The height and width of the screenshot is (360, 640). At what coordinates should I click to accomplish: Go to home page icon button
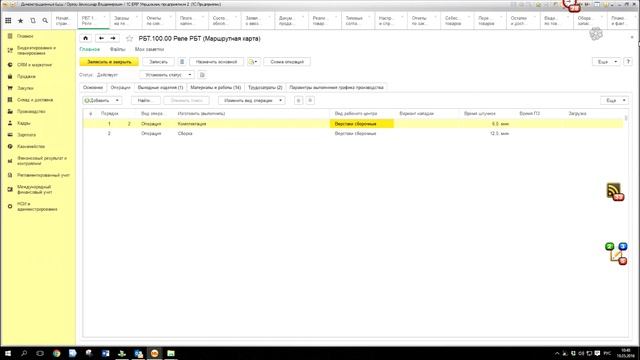click(85, 38)
